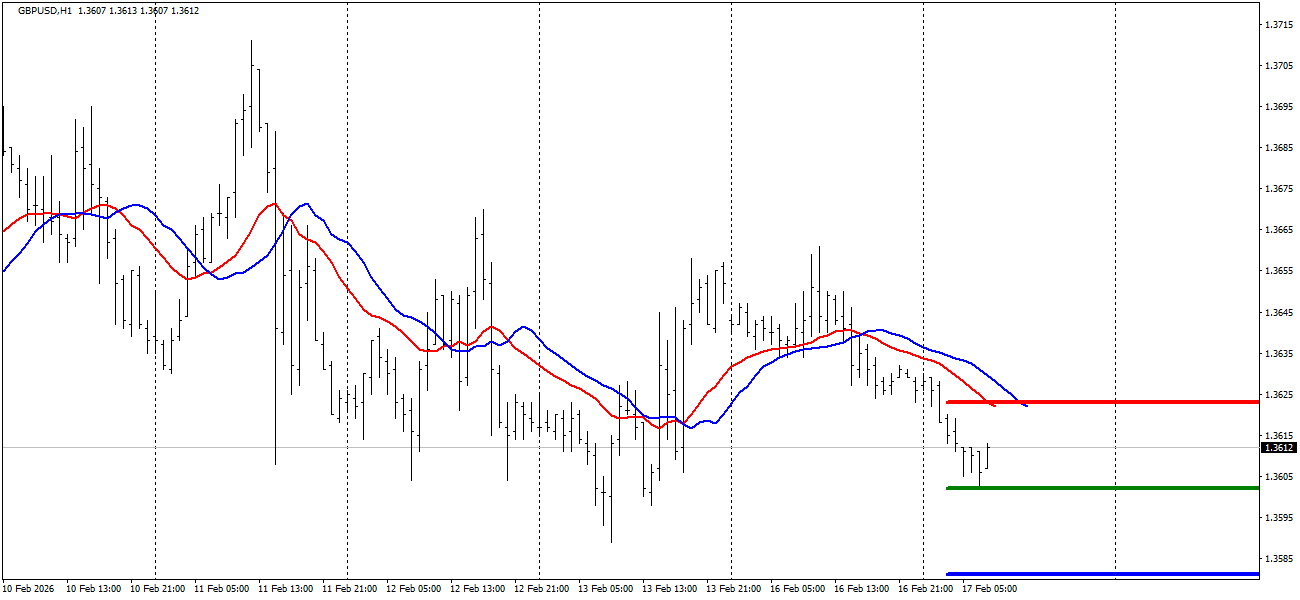The height and width of the screenshot is (600, 1300).
Task: Click the 1.3715 price axis label
Action: pos(1280,24)
